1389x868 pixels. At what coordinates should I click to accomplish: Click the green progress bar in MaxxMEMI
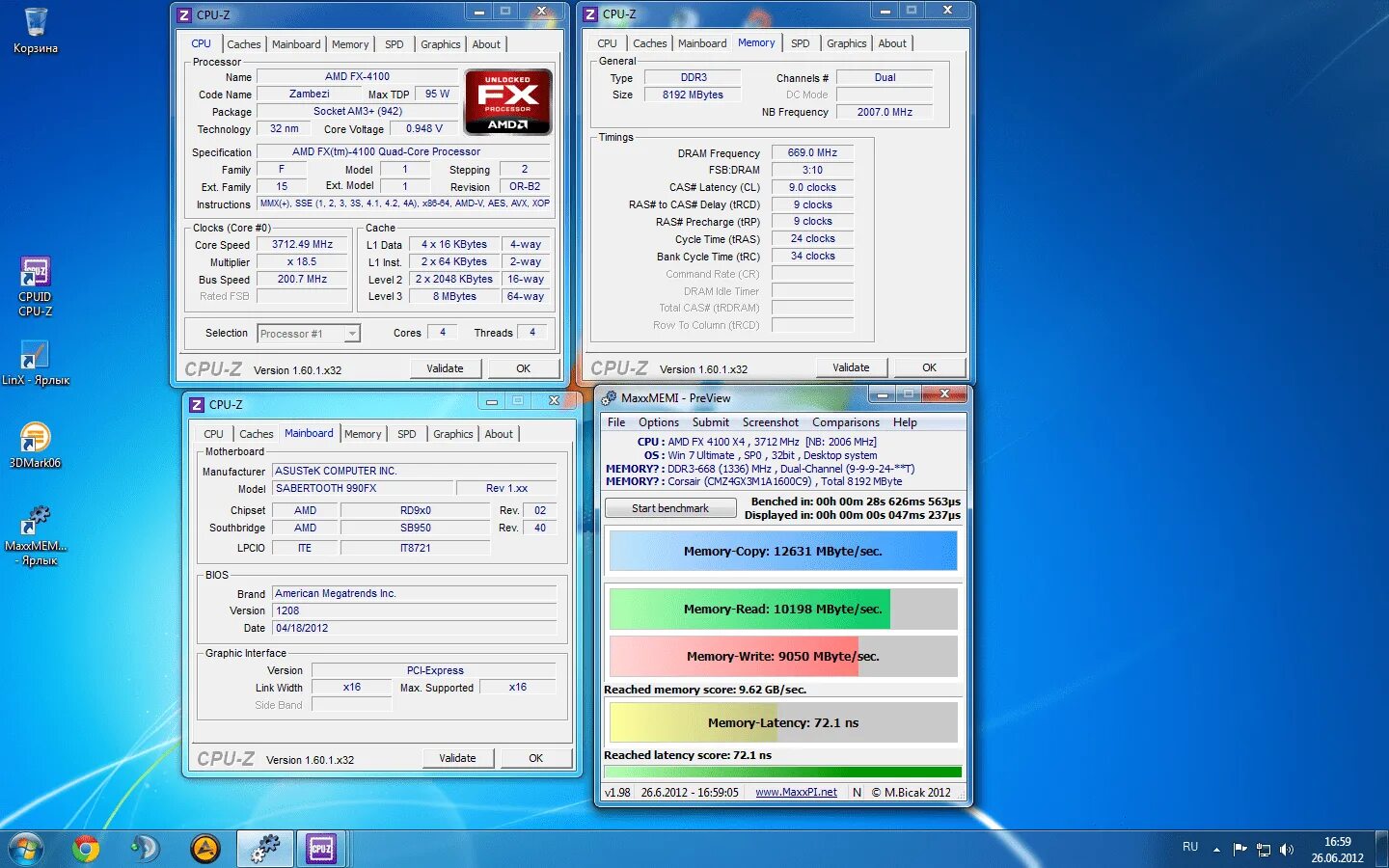[783, 772]
